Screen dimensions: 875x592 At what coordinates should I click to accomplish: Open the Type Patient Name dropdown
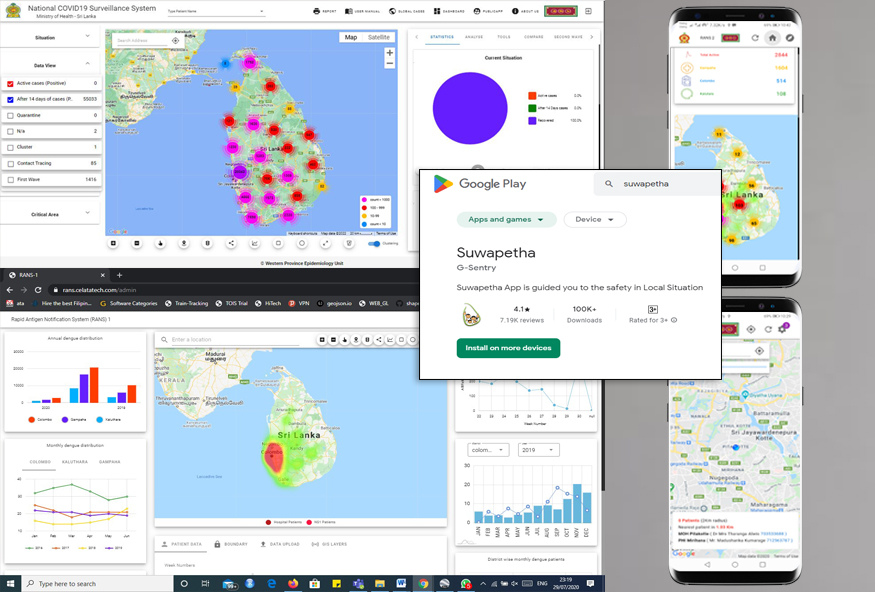coord(215,11)
